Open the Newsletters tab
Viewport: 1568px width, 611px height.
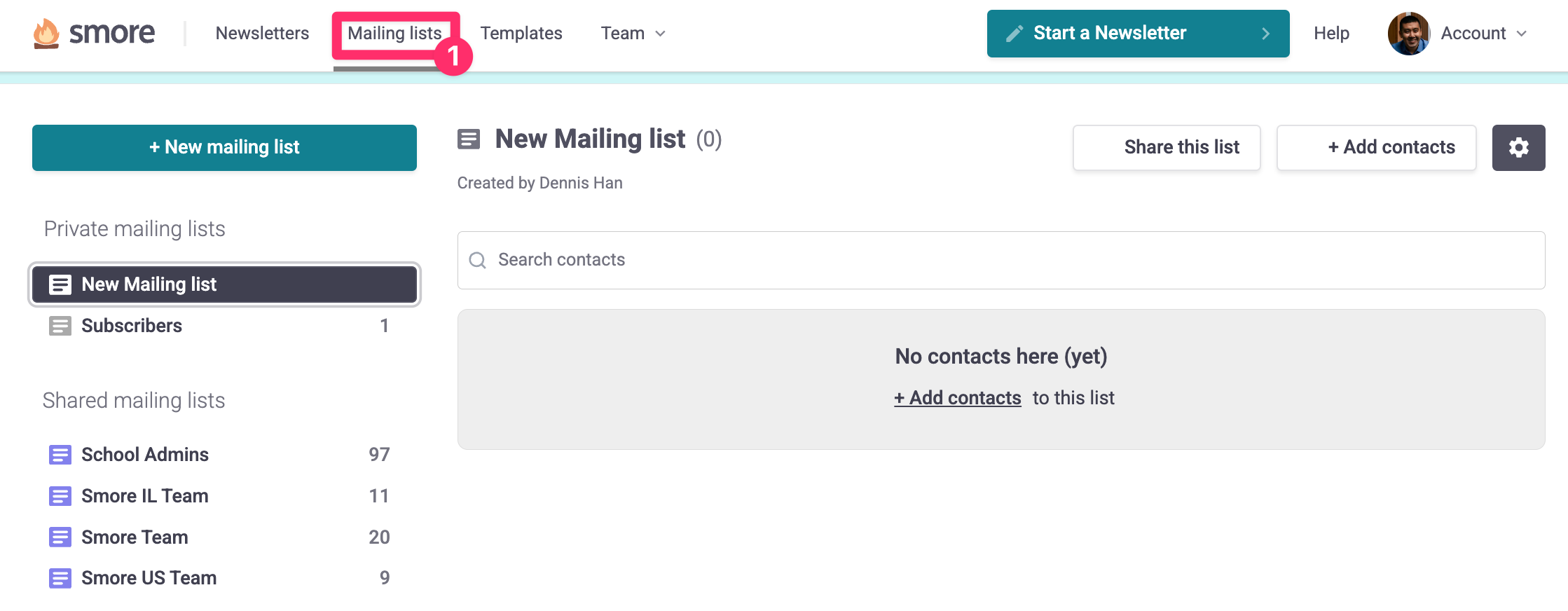pos(262,34)
